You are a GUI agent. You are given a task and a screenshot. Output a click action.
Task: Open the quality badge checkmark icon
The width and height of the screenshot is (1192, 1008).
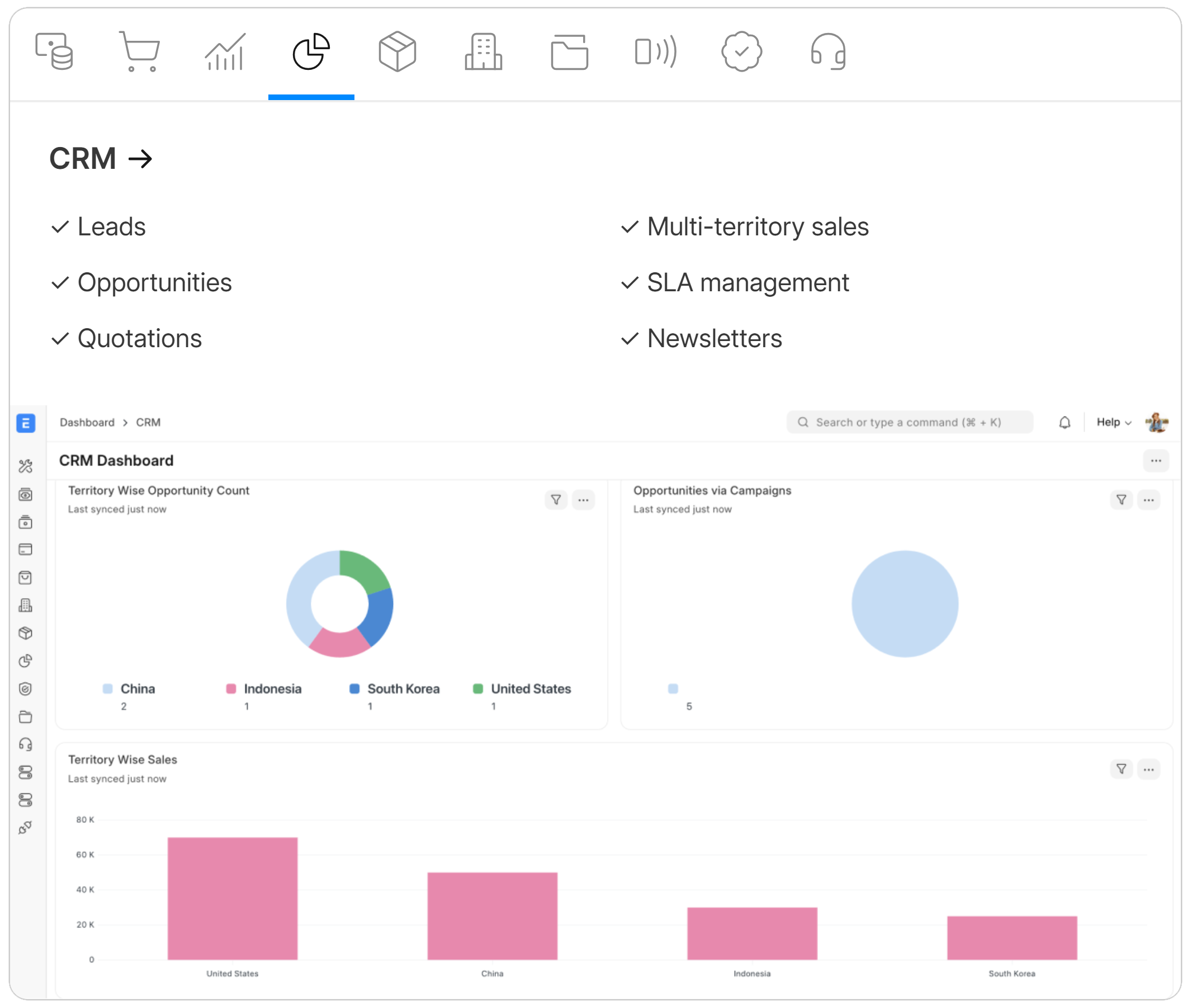(741, 51)
